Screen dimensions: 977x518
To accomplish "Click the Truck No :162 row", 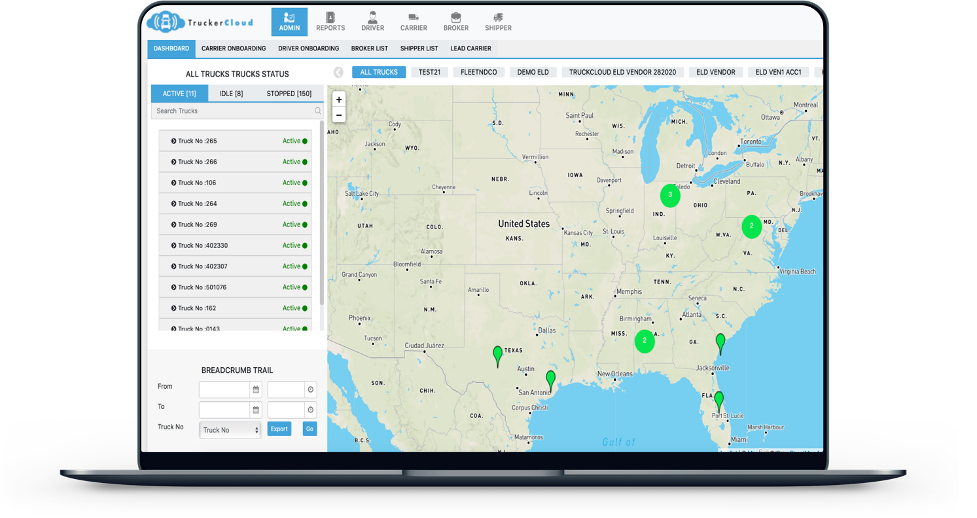I will pyautogui.click(x=236, y=308).
